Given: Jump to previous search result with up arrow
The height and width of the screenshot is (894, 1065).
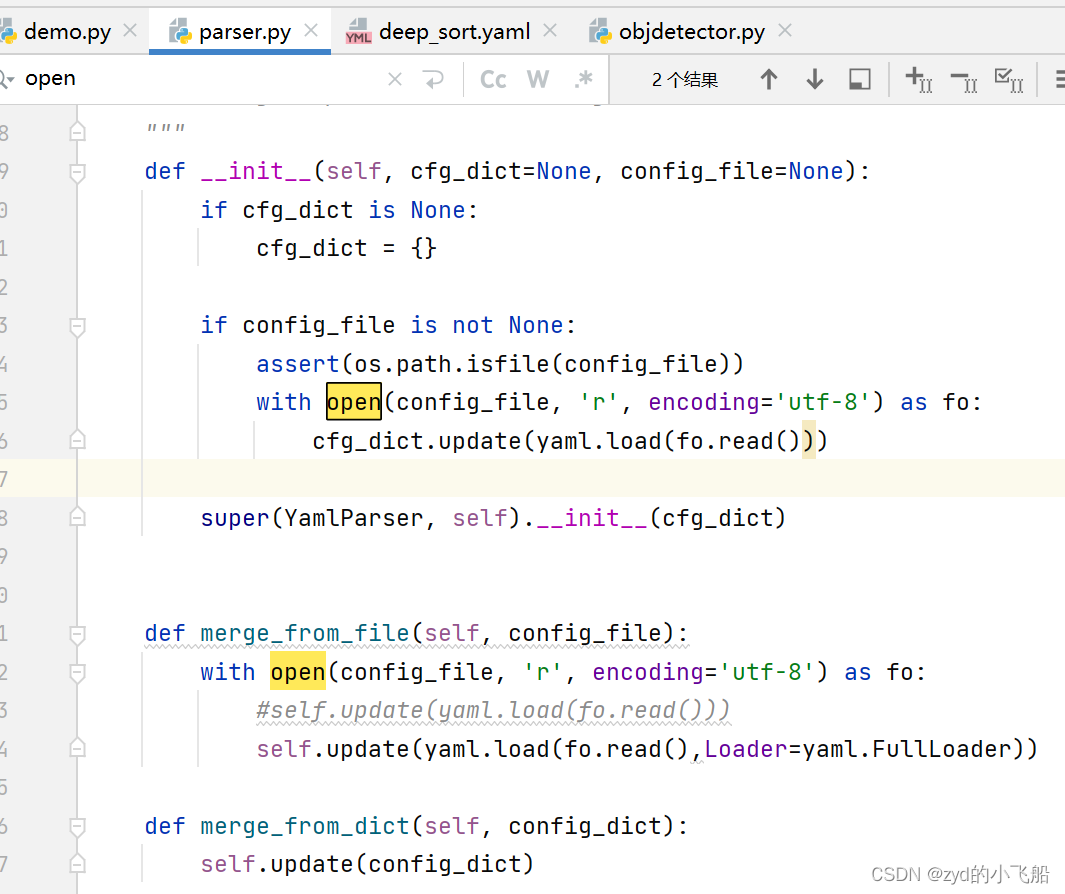Looking at the screenshot, I should (x=769, y=79).
